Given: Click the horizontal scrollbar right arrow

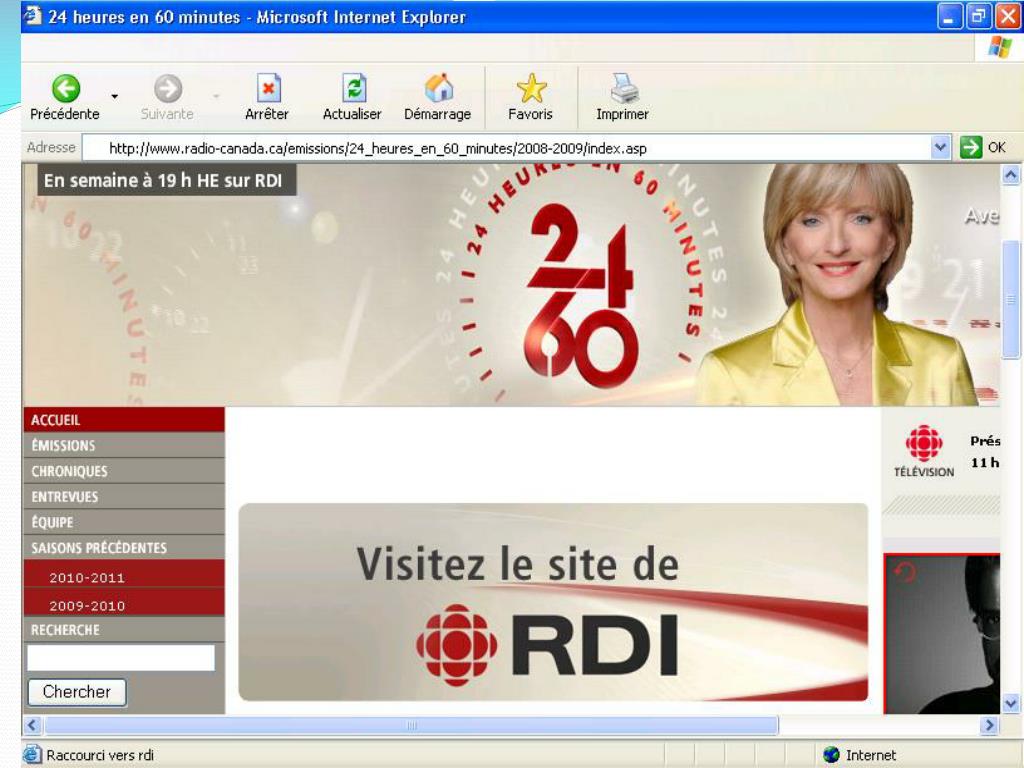Looking at the screenshot, I should click(x=989, y=725).
